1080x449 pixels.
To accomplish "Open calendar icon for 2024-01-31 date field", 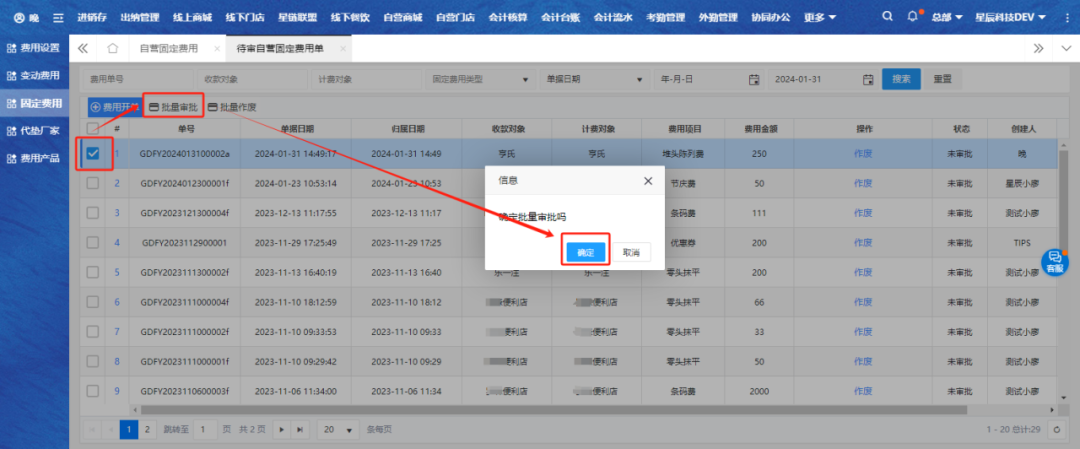I will tap(869, 79).
